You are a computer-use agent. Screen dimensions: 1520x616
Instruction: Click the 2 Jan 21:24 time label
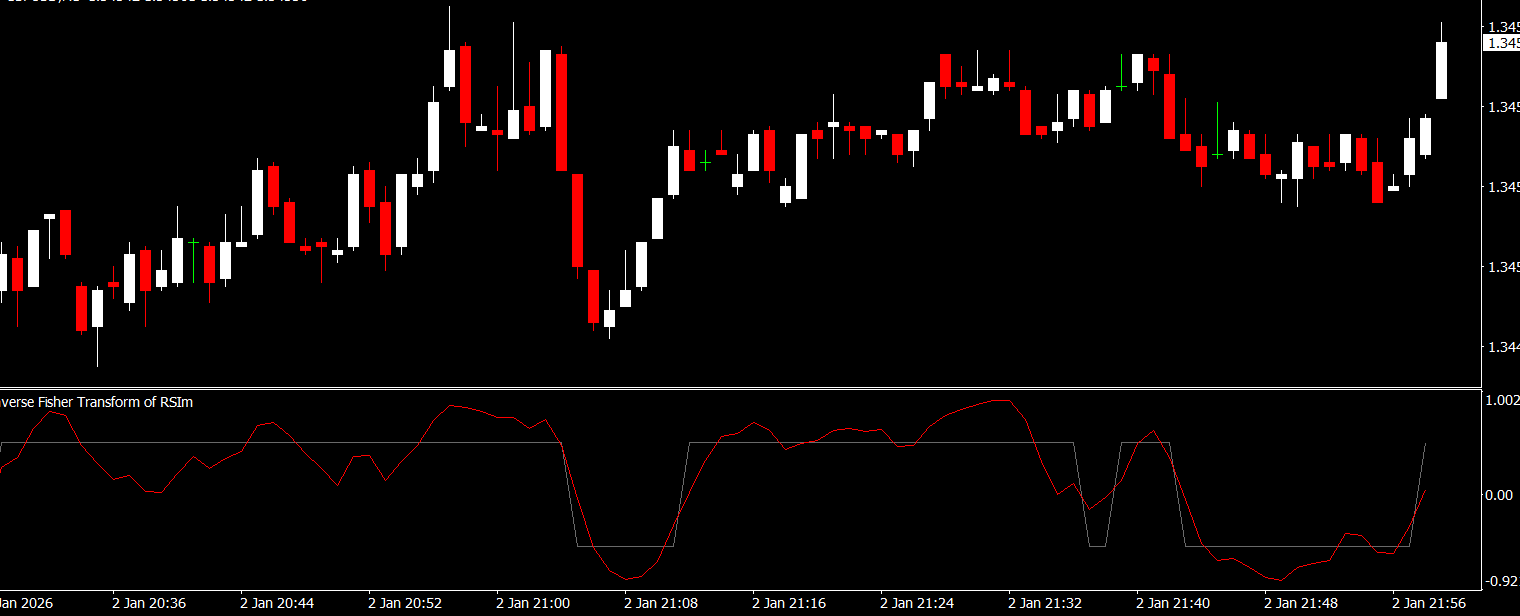(x=917, y=604)
